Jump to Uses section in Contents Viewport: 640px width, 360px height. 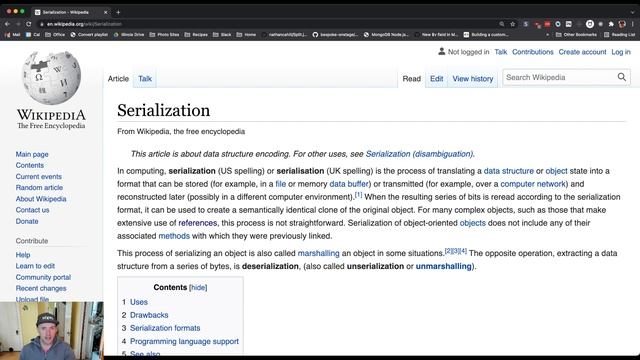coord(139,302)
